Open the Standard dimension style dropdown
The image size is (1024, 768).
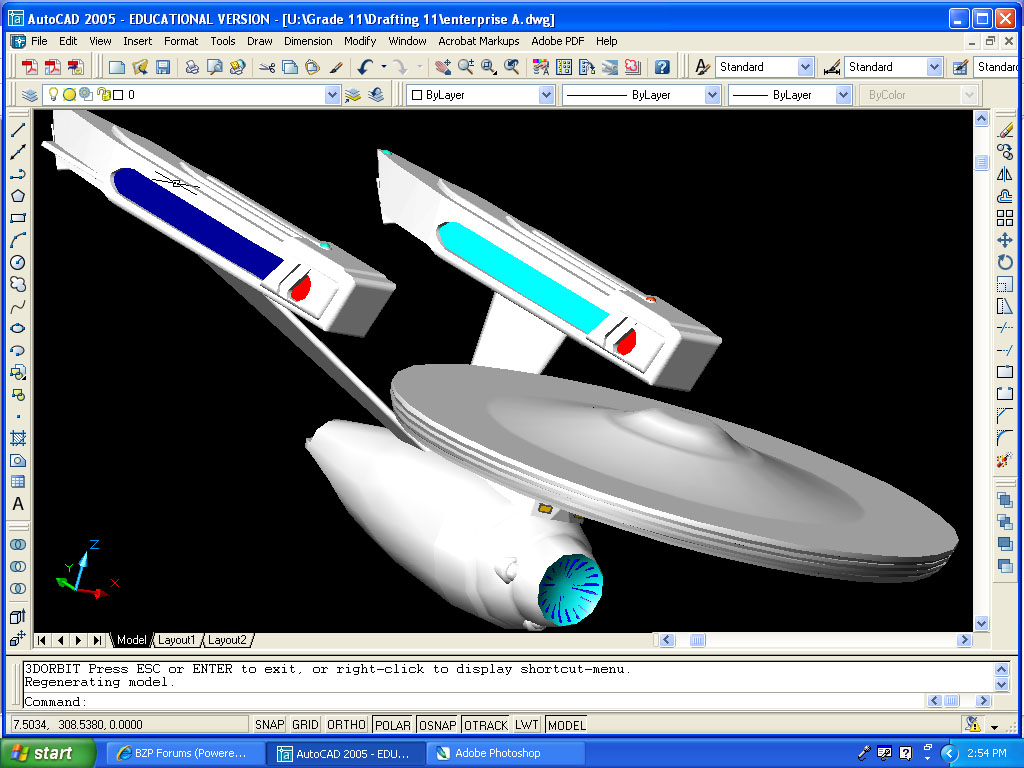[934, 67]
